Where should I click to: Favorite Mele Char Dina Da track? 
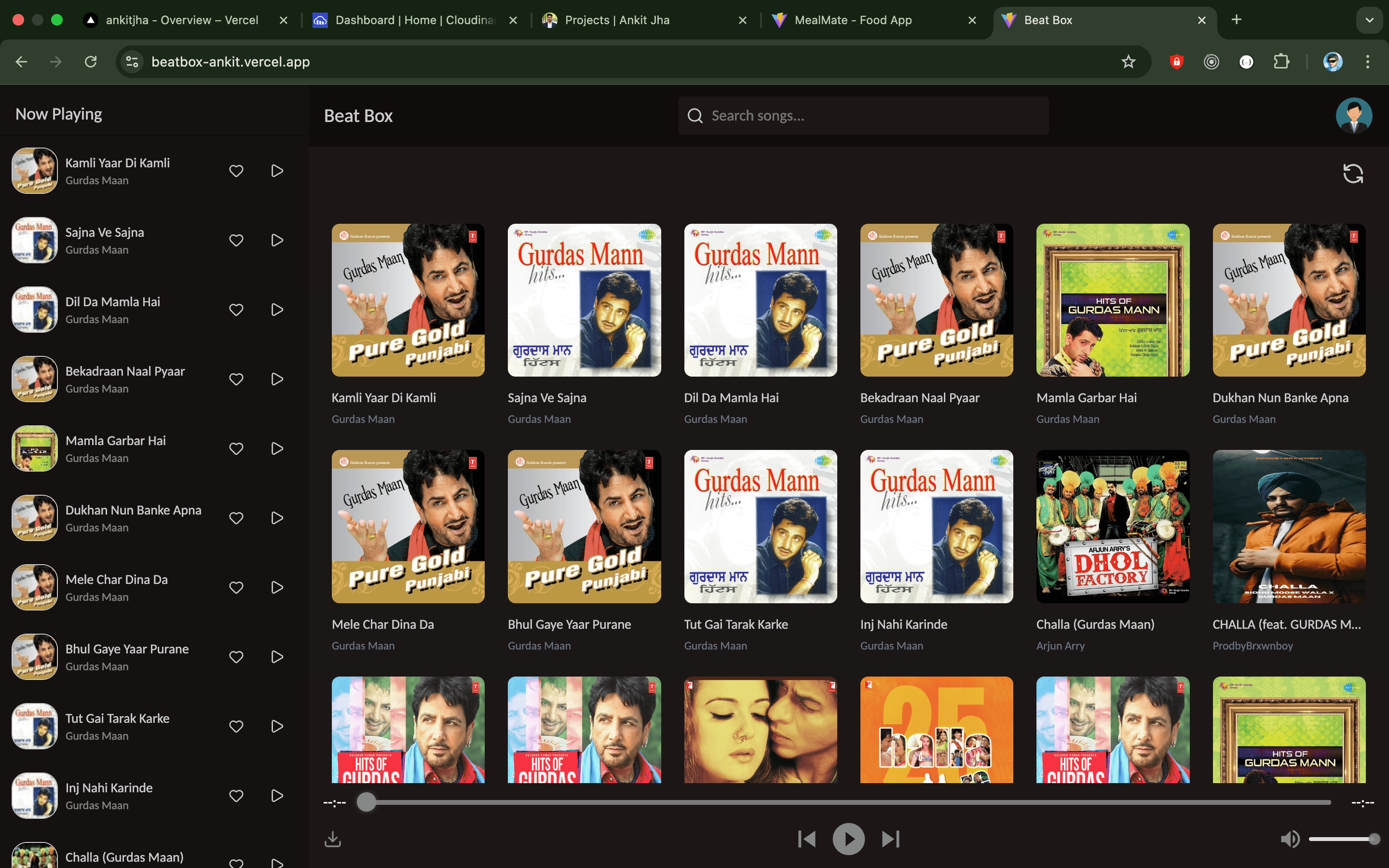pos(236,587)
